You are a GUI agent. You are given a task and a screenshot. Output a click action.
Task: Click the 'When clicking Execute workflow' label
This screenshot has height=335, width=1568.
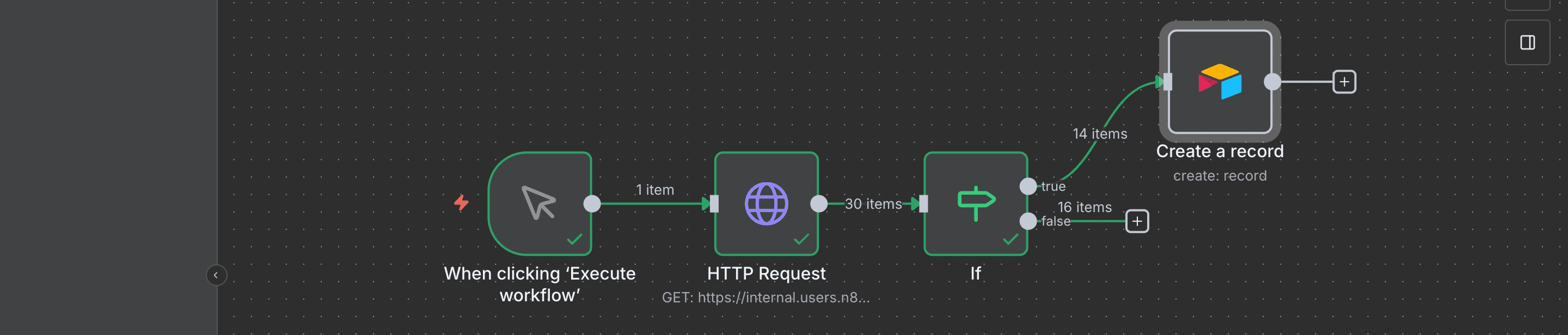coord(540,284)
